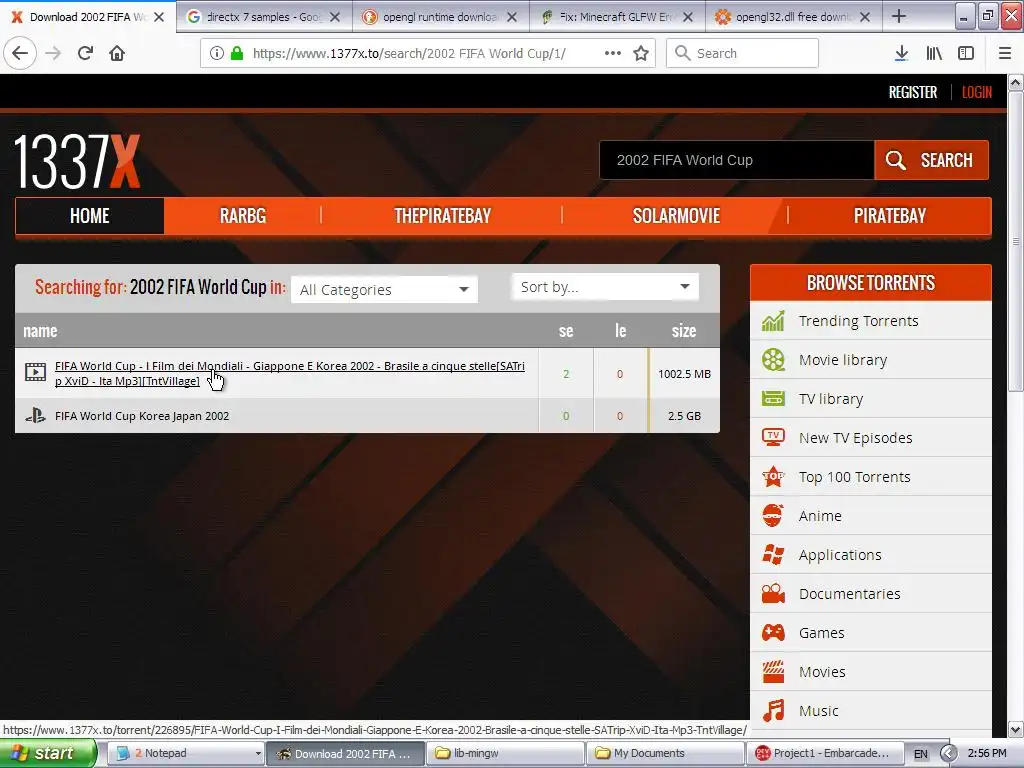This screenshot has height=768, width=1024.
Task: Go back with the browser back arrow
Action: coord(20,53)
